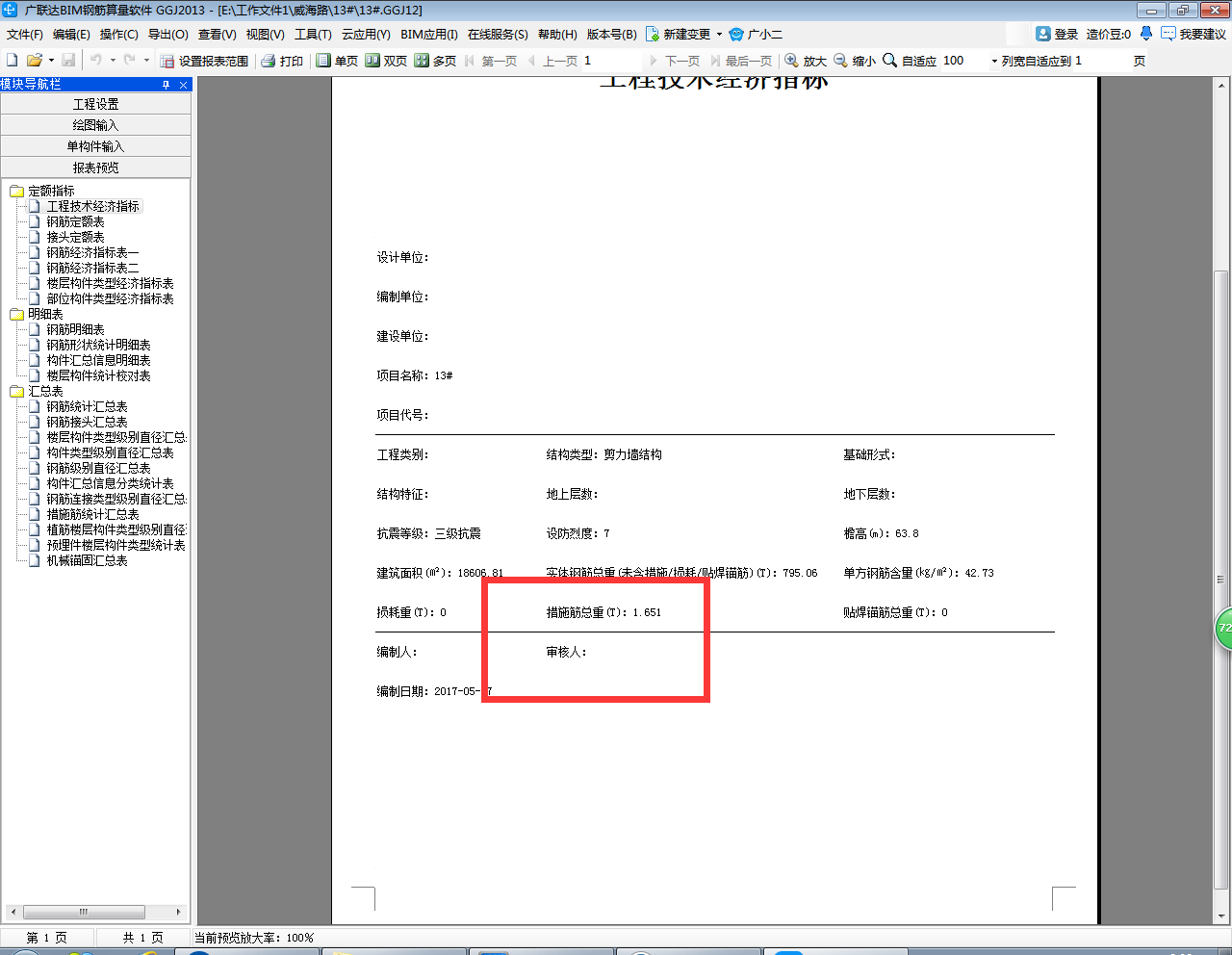The image size is (1232, 955).
Task: Click the Open folder icon
Action: [34, 60]
